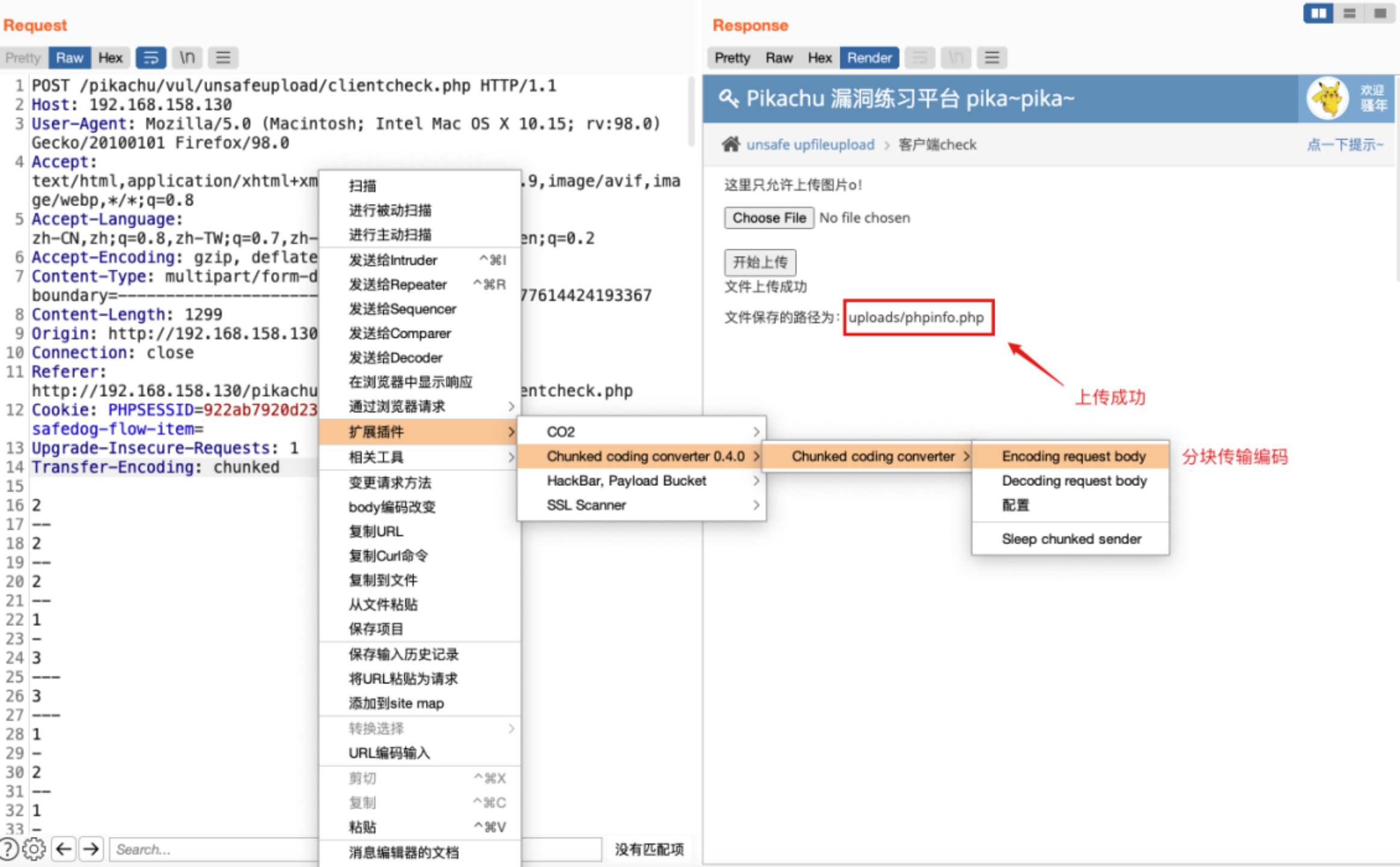Select 复制到文件 menu entry

click(x=419, y=580)
